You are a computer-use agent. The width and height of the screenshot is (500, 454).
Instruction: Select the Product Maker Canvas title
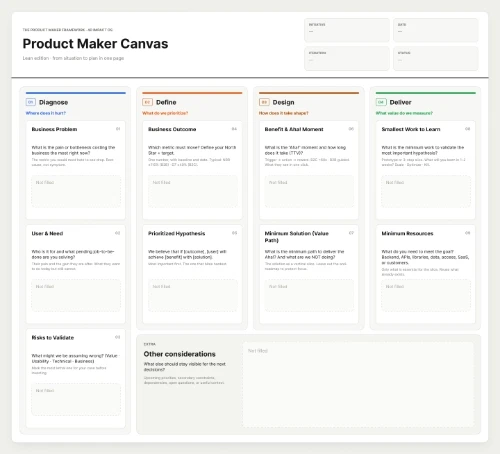pyautogui.click(x=95, y=44)
